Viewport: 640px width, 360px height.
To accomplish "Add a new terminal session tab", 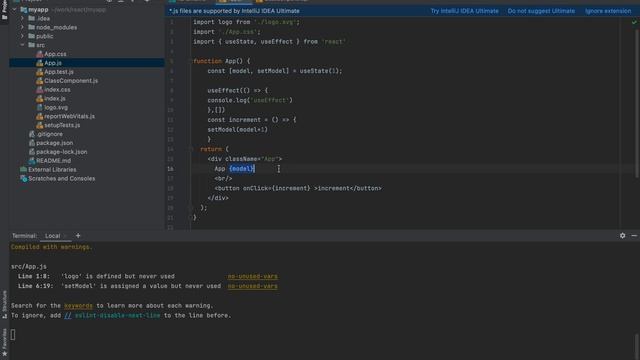I will [x=78, y=236].
